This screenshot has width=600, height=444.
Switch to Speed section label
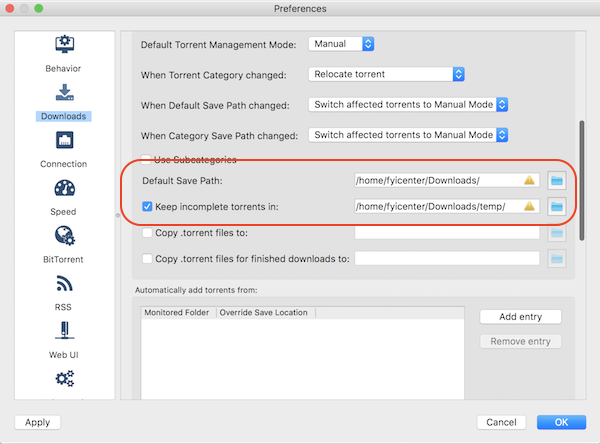tap(63, 212)
